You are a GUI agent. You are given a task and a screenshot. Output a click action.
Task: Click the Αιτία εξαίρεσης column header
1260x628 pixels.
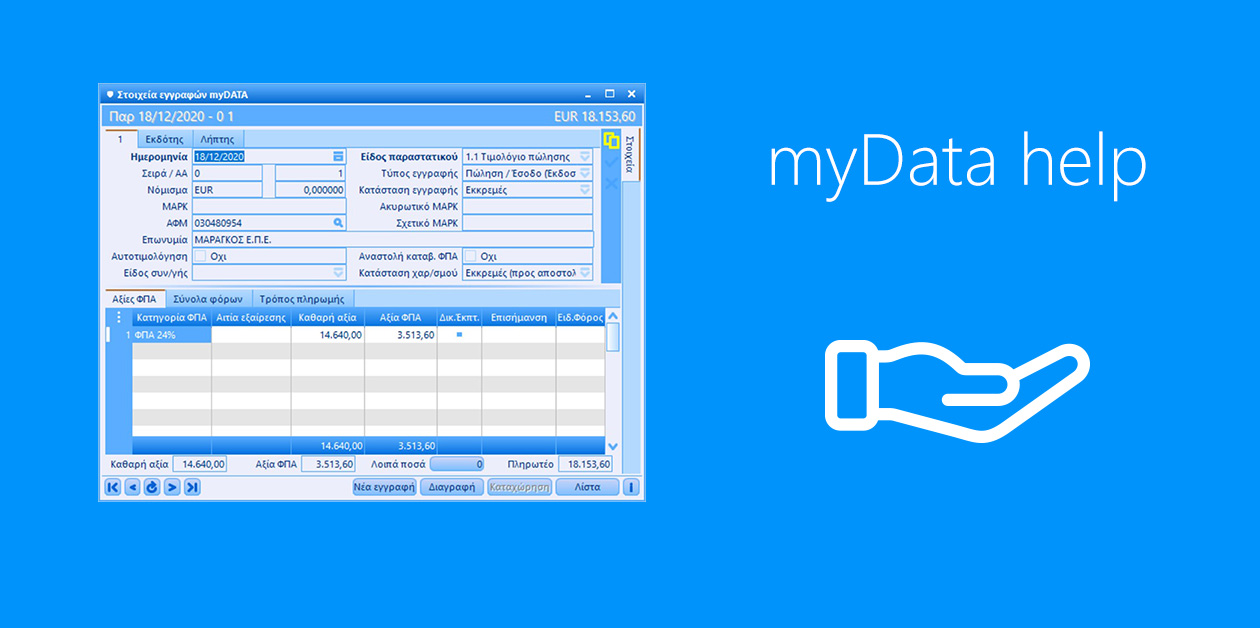[x=251, y=318]
